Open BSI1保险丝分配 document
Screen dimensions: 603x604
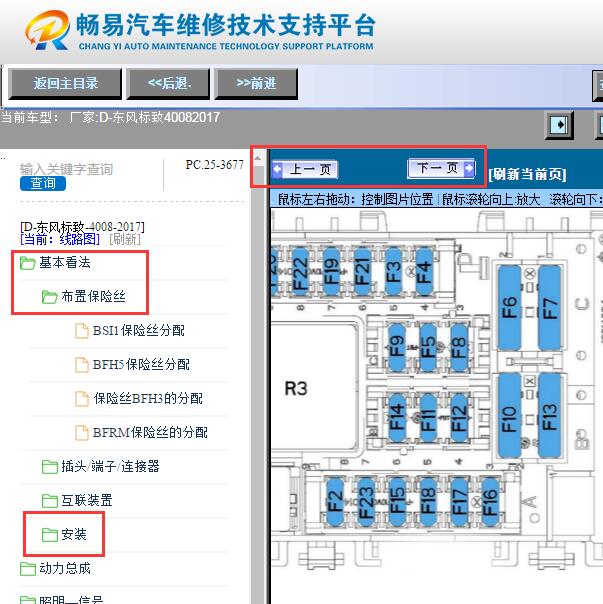point(139,331)
